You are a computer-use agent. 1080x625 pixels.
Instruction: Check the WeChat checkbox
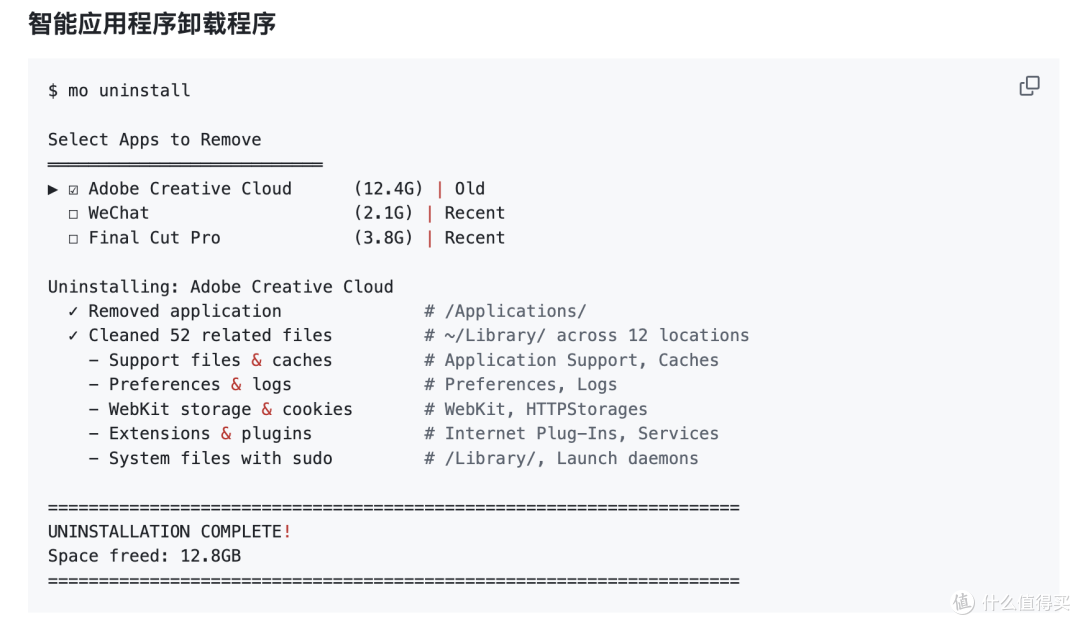[x=73, y=214]
